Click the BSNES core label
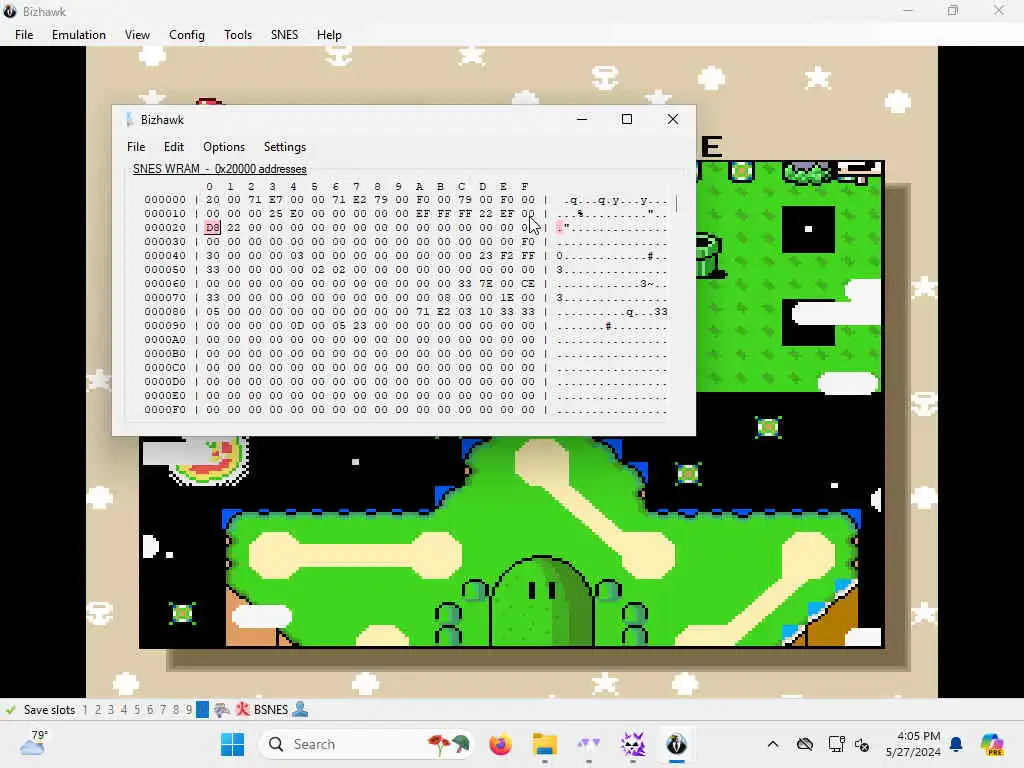The image size is (1024, 768). (271, 710)
